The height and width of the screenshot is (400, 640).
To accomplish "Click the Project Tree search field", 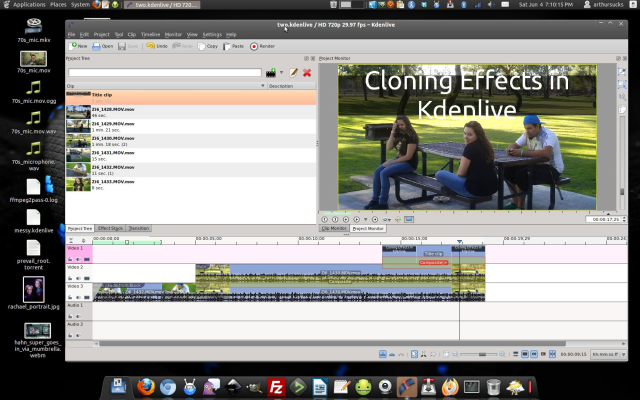I will [165, 73].
